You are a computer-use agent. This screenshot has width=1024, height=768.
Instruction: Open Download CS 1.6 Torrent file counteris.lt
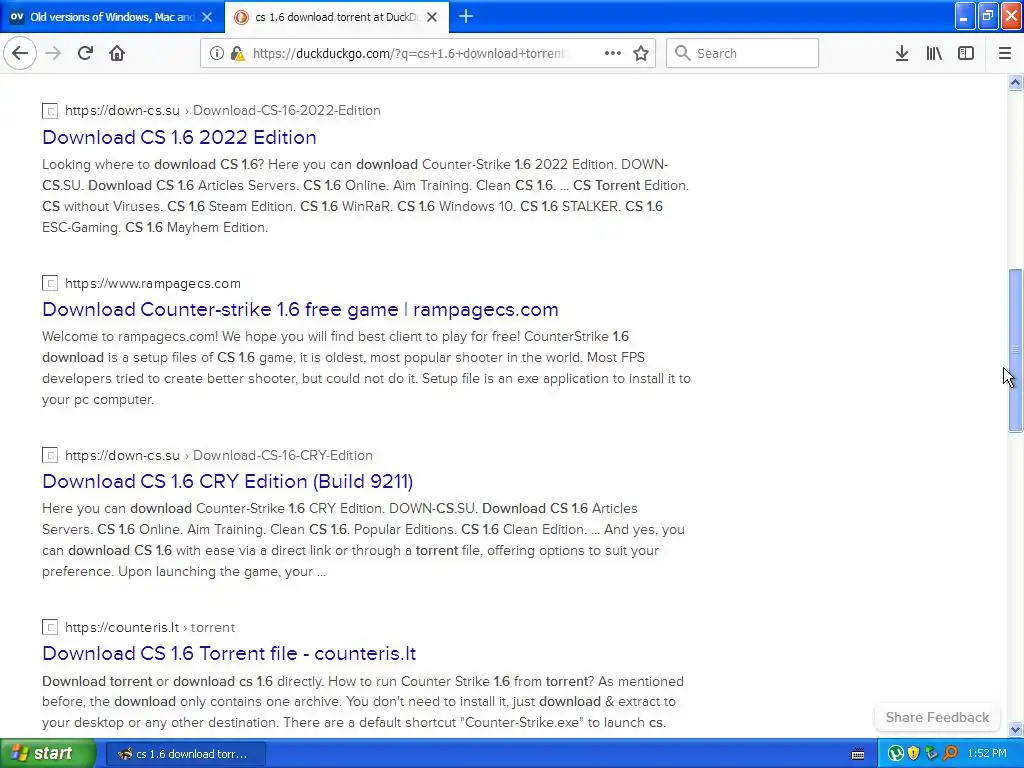(x=229, y=653)
